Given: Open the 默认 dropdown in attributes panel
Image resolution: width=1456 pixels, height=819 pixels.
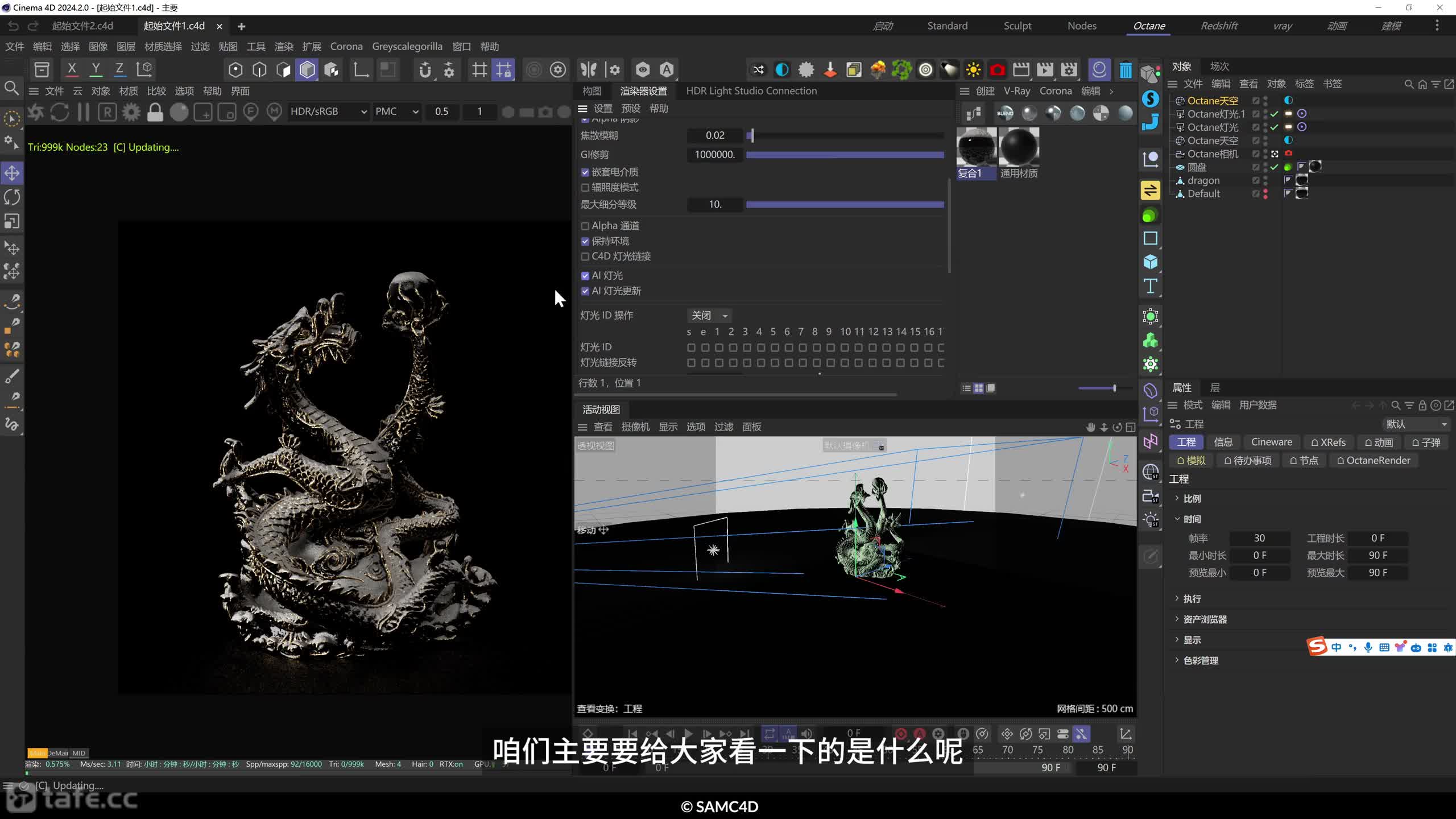Looking at the screenshot, I should (x=1417, y=424).
